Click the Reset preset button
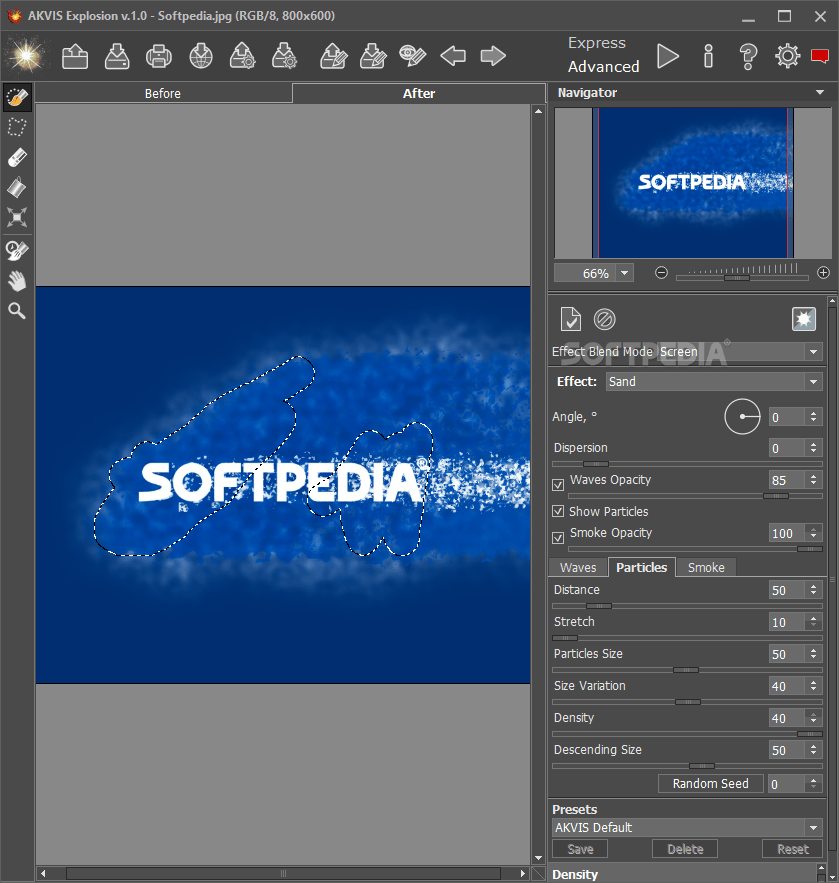 [x=792, y=849]
